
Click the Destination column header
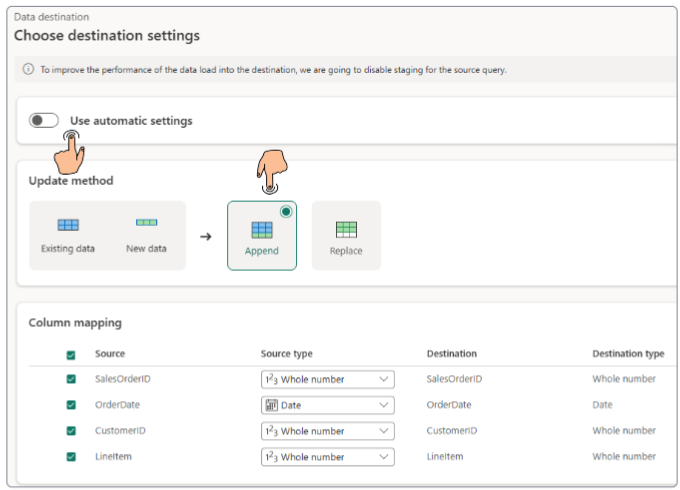[451, 354]
